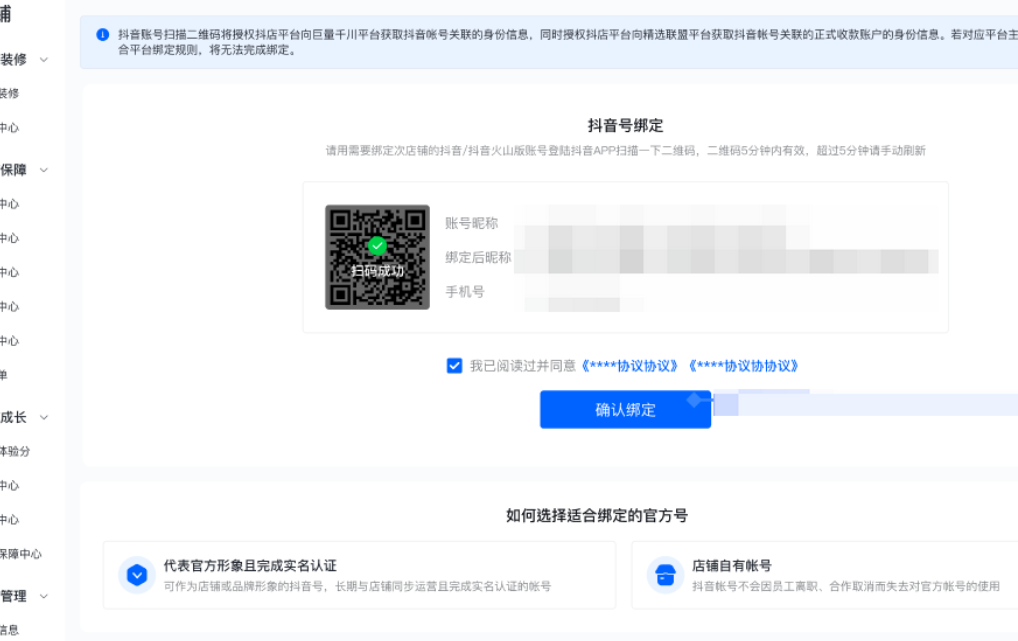
Task: Uncheck the 我已阅读过并同意 checkbox
Action: click(454, 366)
